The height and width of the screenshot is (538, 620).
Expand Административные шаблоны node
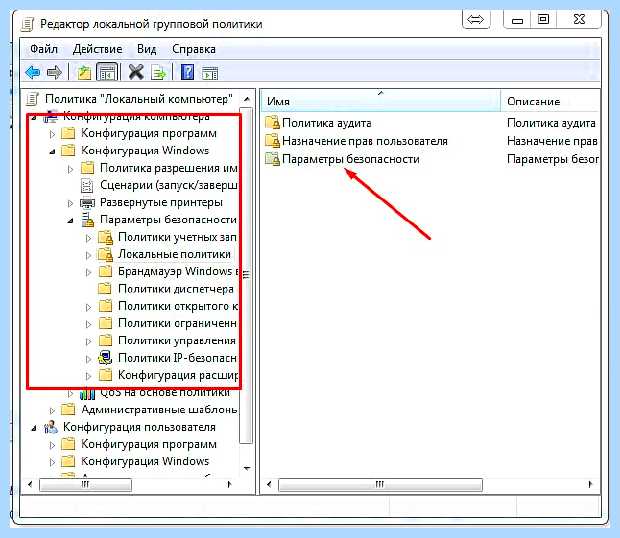tap(52, 411)
